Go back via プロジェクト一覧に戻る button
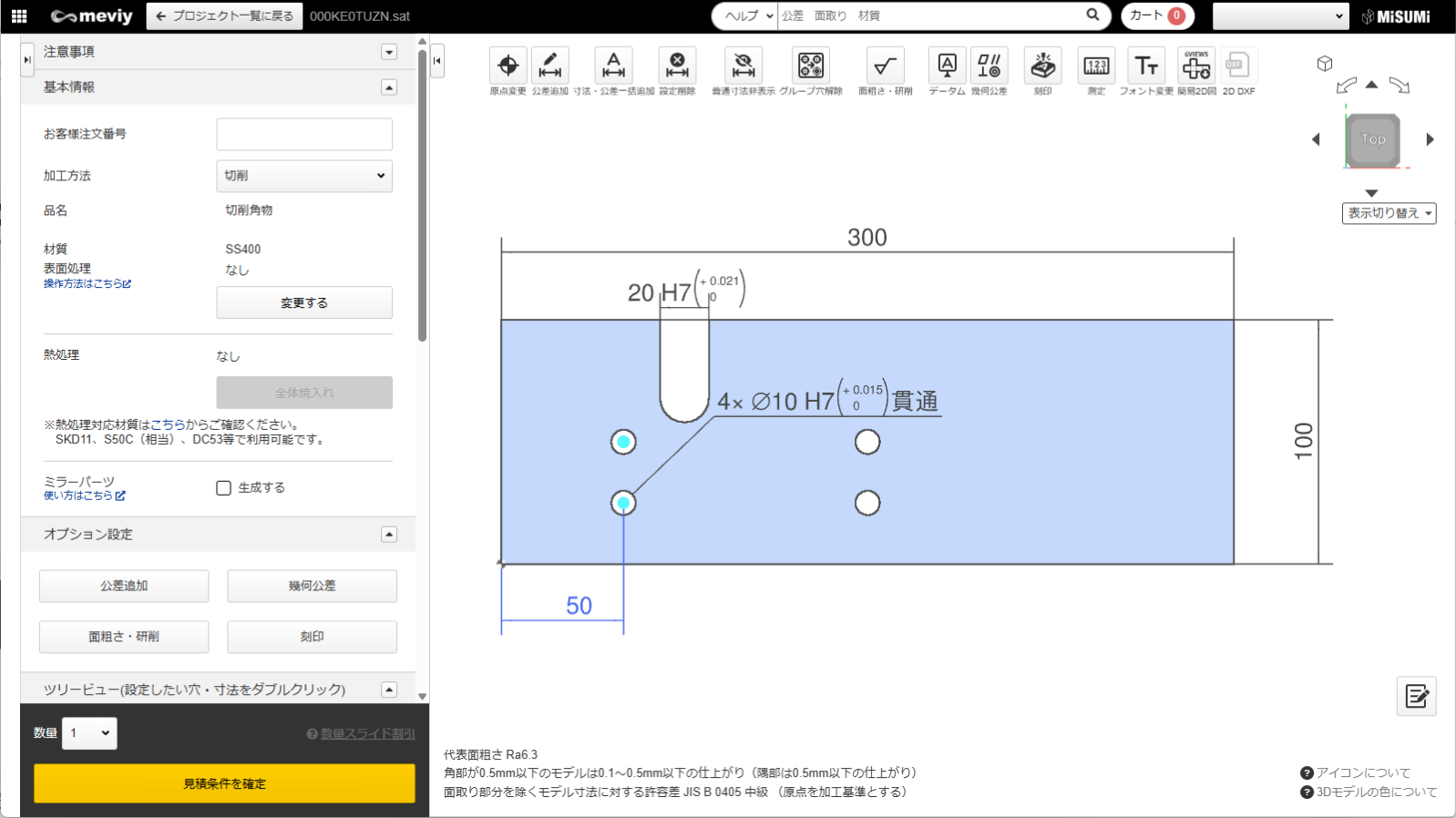 (x=224, y=16)
